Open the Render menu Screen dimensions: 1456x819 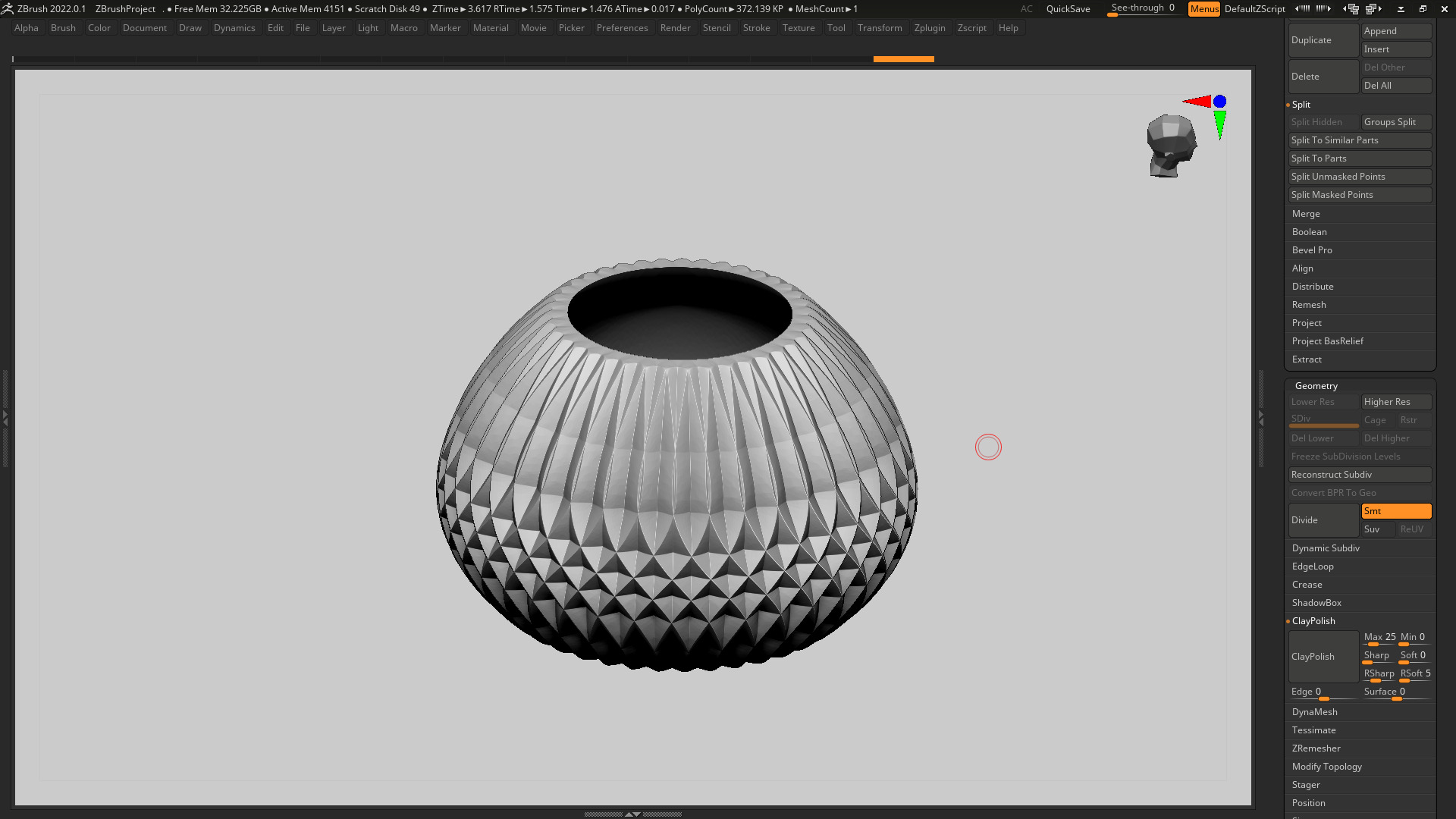(x=675, y=28)
